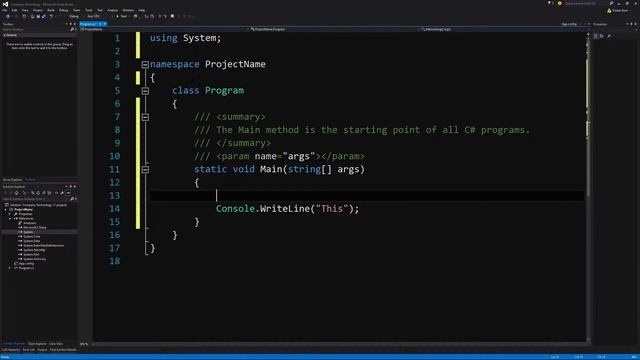This screenshot has width=640, height=360.
Task: Collapse the namespace ProjectName block
Action: [x=145, y=64]
